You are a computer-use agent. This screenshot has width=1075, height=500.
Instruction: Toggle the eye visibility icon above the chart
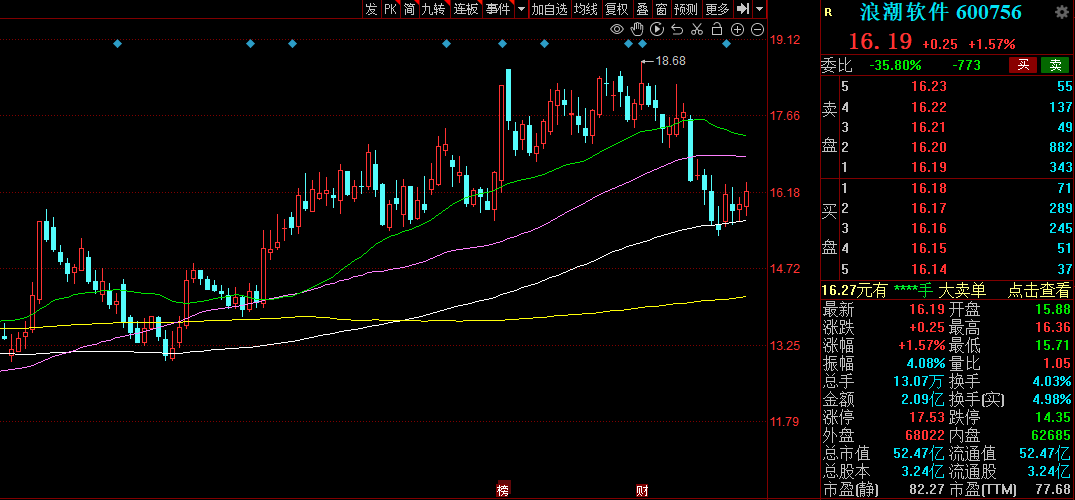pos(617,29)
